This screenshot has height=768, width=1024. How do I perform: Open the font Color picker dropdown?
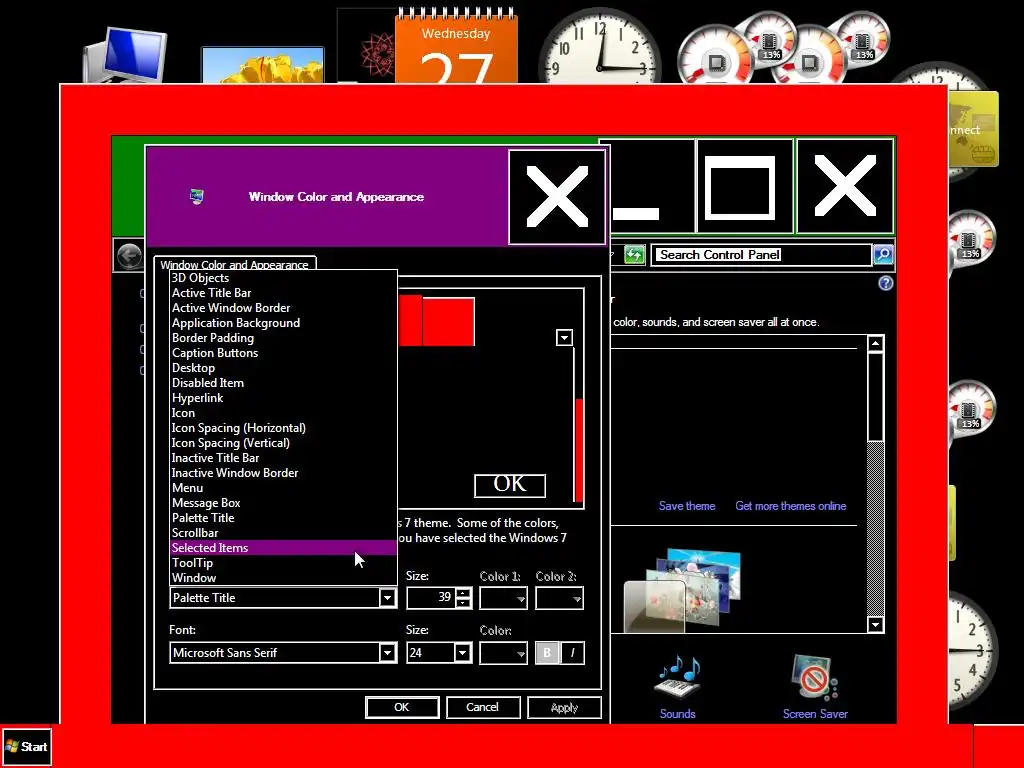[x=504, y=653]
